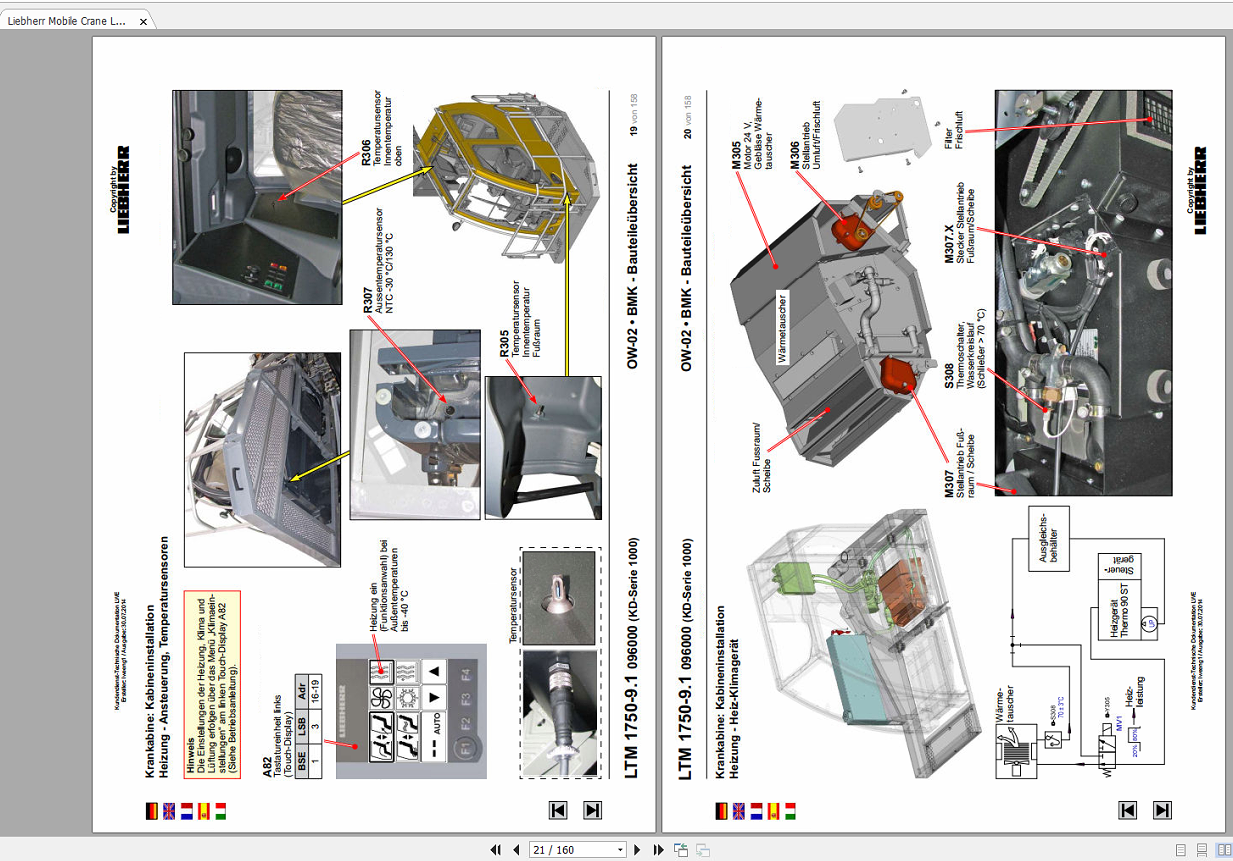
Task: Click the greyed go forward view icon
Action: tap(703, 850)
